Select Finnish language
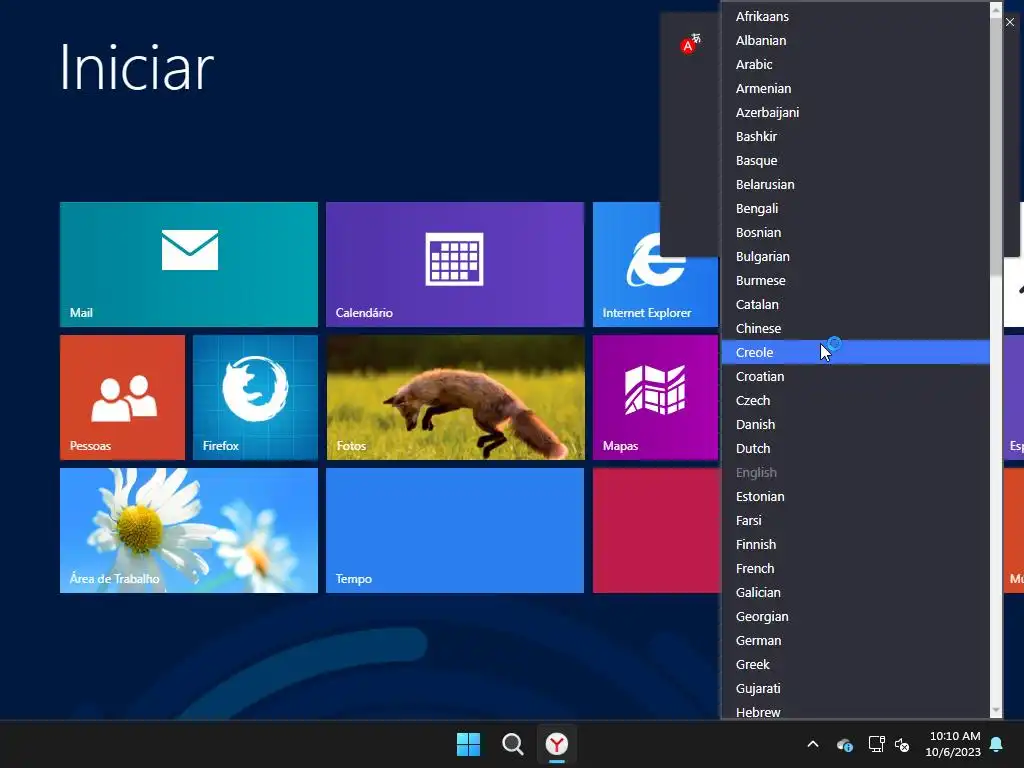Viewport: 1024px width, 768px height. pos(856,545)
